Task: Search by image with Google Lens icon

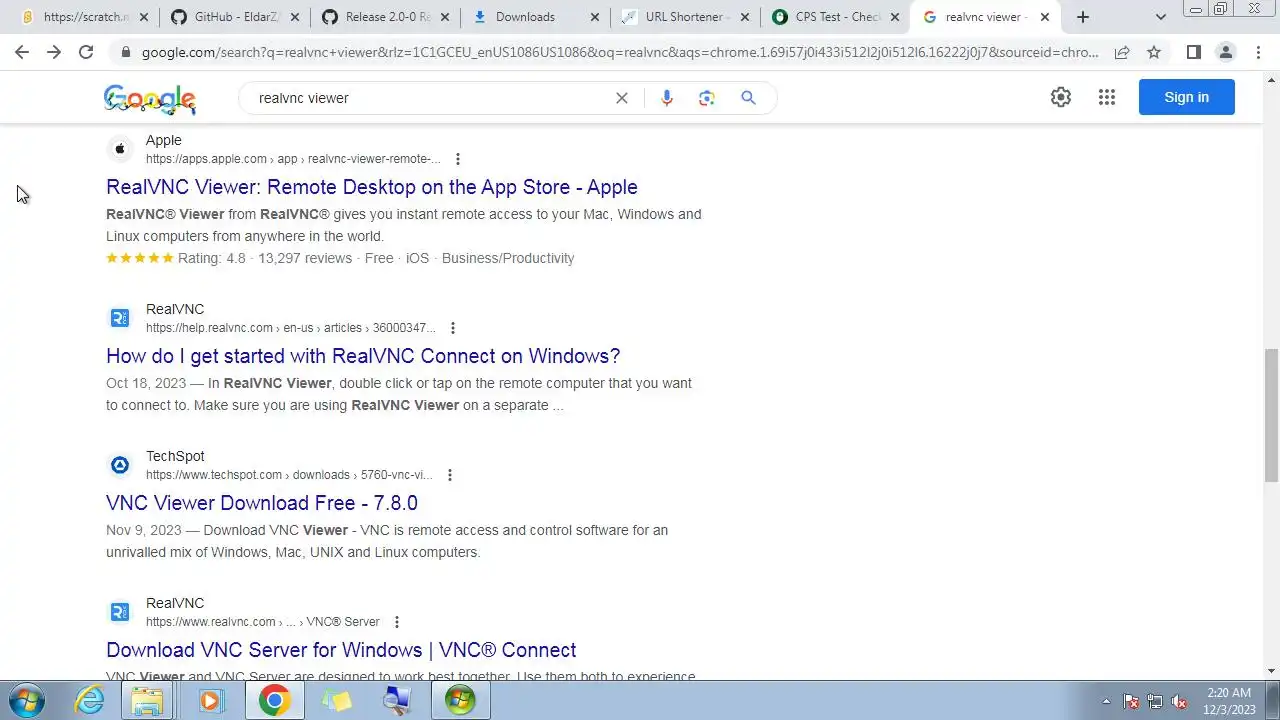Action: coord(707,98)
